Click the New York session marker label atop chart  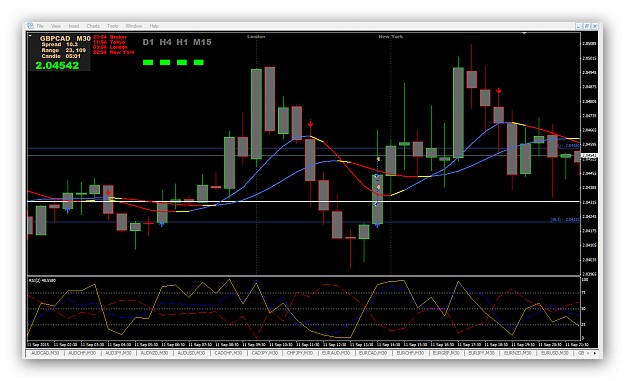tap(391, 37)
